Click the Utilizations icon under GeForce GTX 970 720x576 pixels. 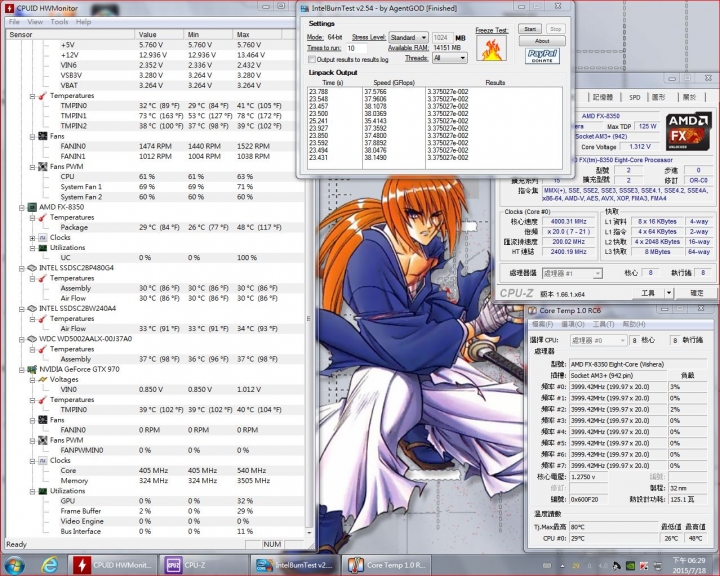pyautogui.click(x=43, y=491)
